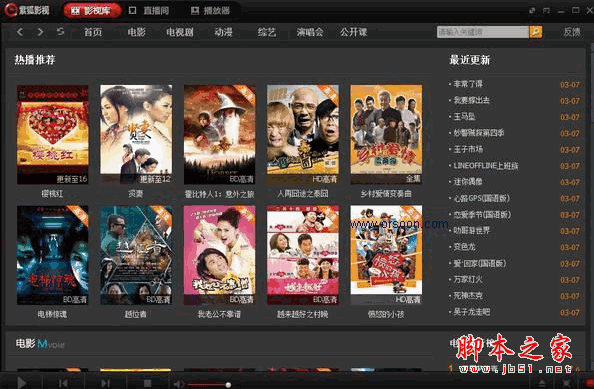
Task: Click the 愤怒的小孩 title text
Action: point(386,314)
